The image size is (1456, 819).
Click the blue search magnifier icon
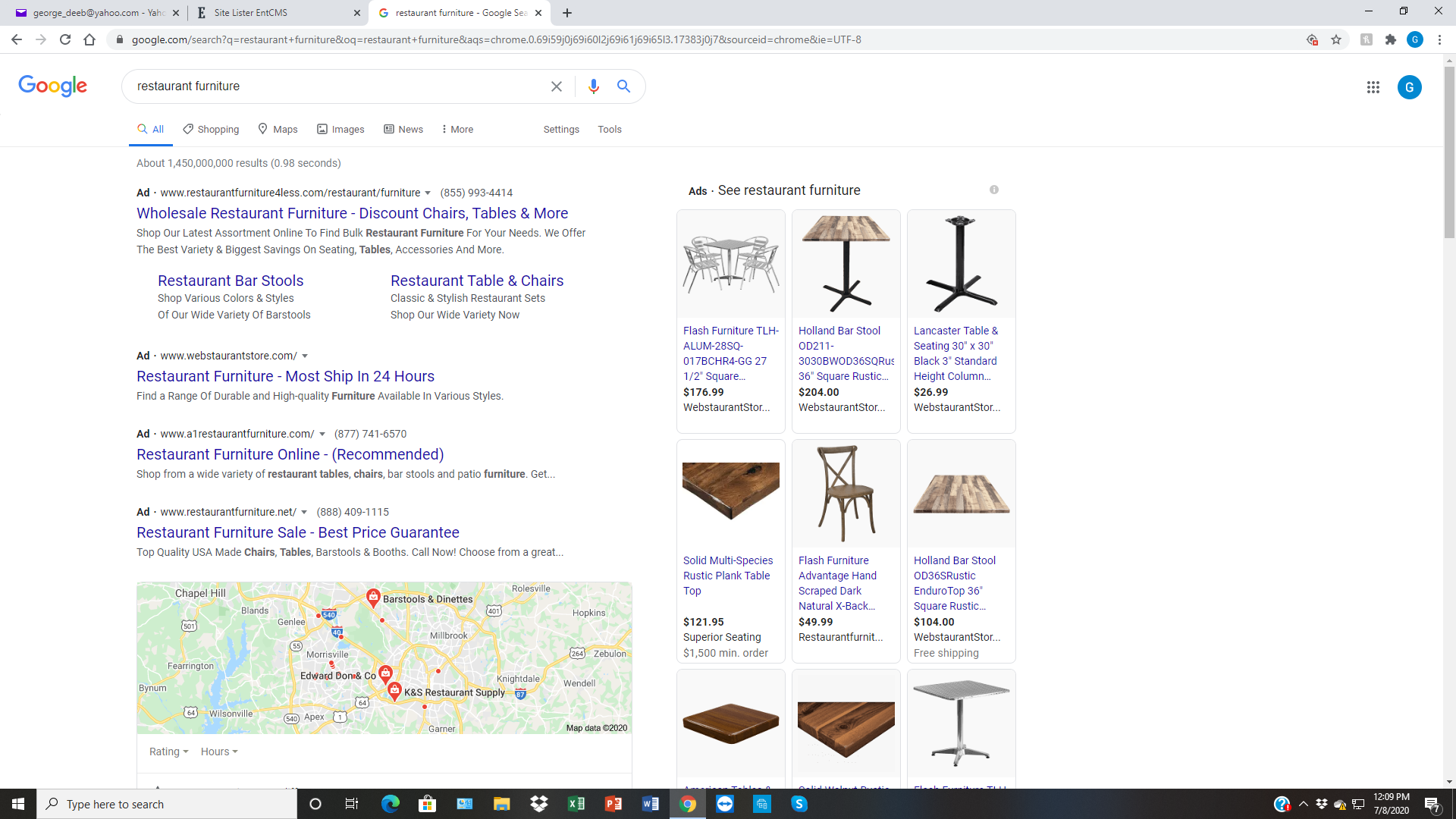[x=623, y=86]
